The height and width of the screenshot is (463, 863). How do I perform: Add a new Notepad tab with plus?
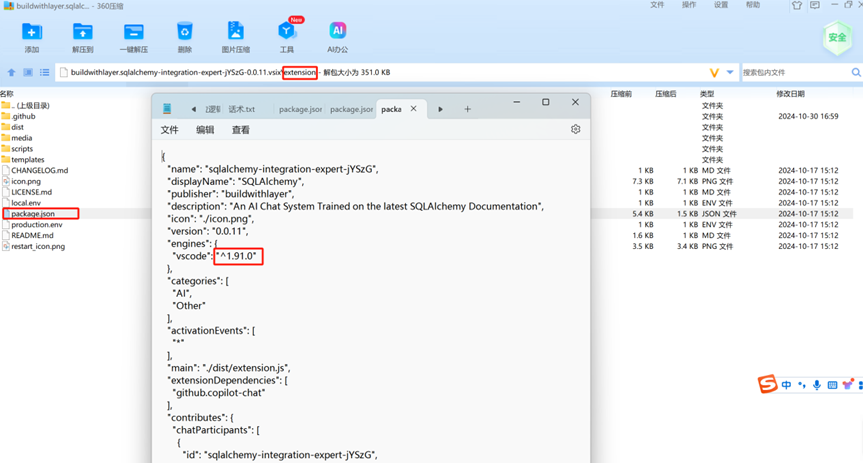pyautogui.click(x=467, y=109)
